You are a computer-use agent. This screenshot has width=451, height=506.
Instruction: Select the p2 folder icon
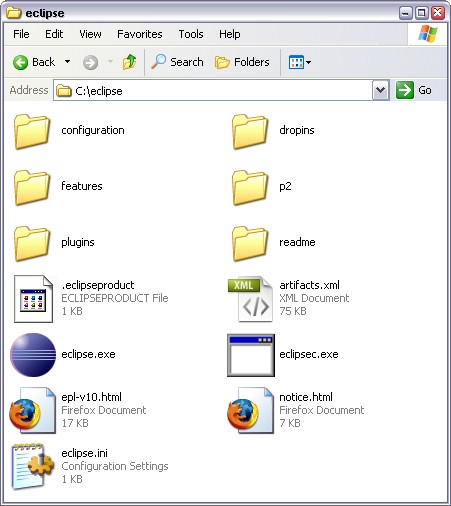tap(250, 187)
